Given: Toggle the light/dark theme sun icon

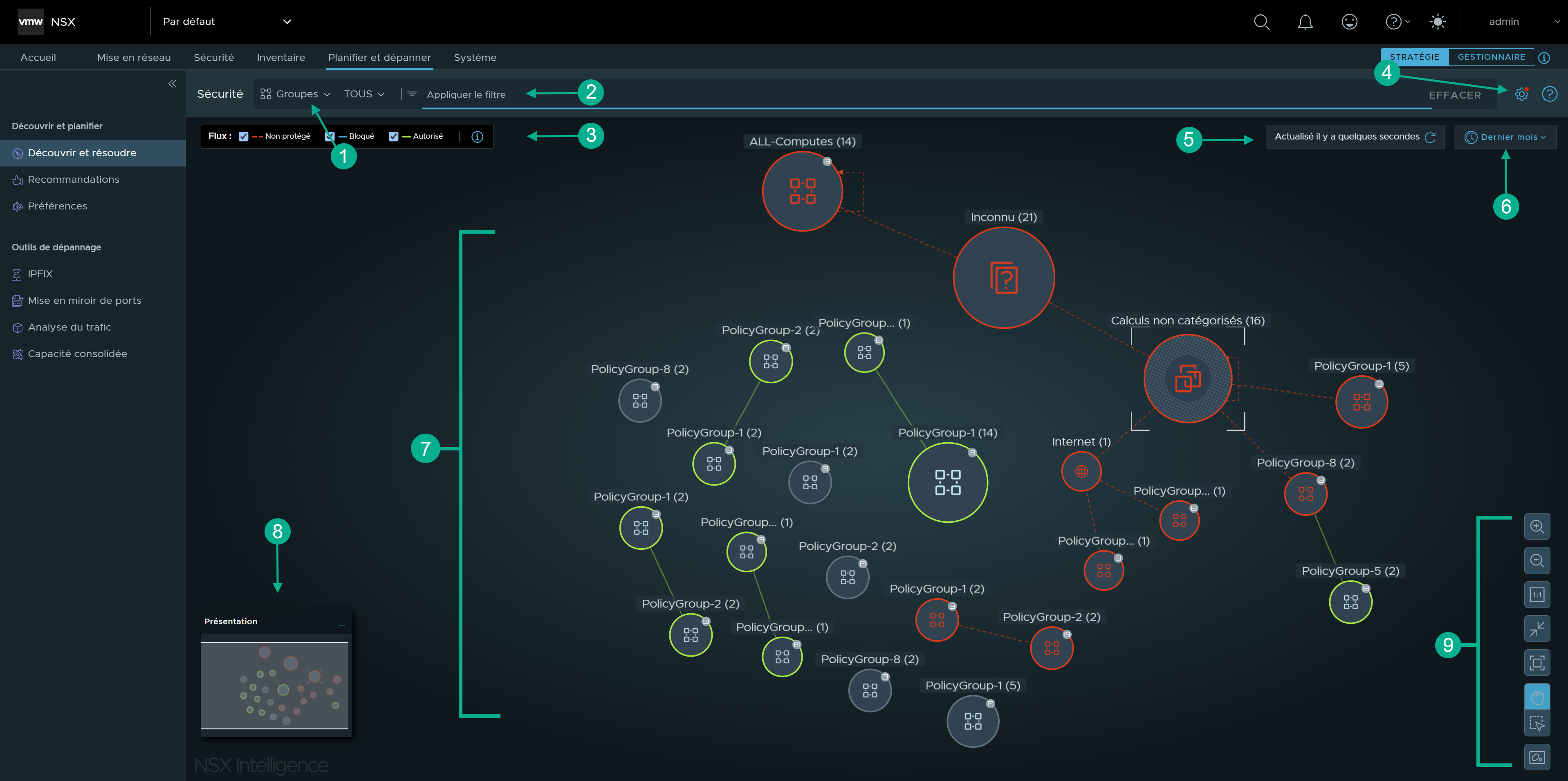Looking at the screenshot, I should [1438, 22].
